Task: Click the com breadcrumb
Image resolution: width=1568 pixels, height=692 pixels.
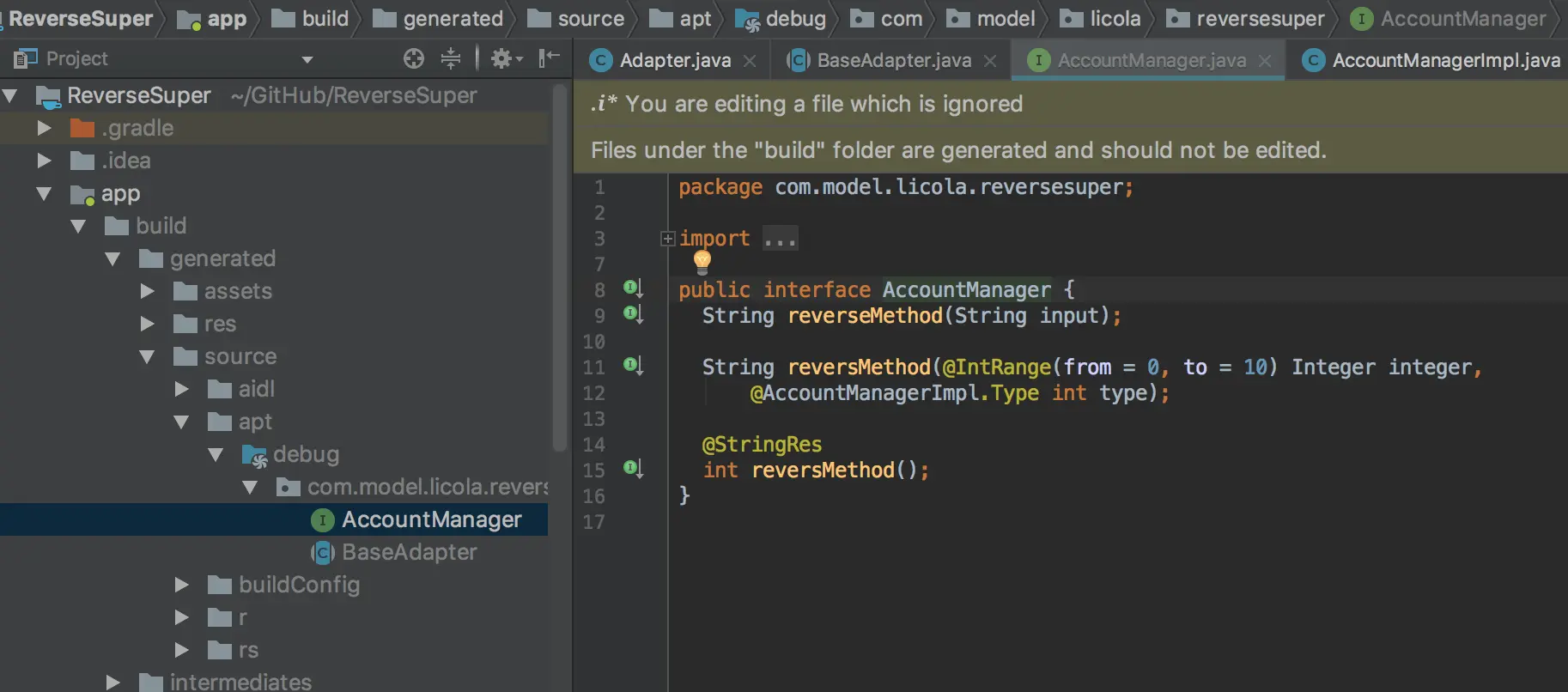Action: click(887, 19)
